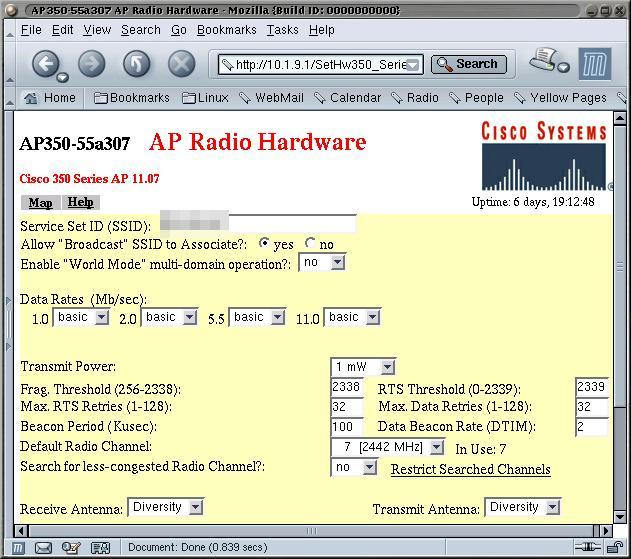Viewport: 631px width, 559px height.
Task: Click the Print icon in the toolbar
Action: [544, 59]
